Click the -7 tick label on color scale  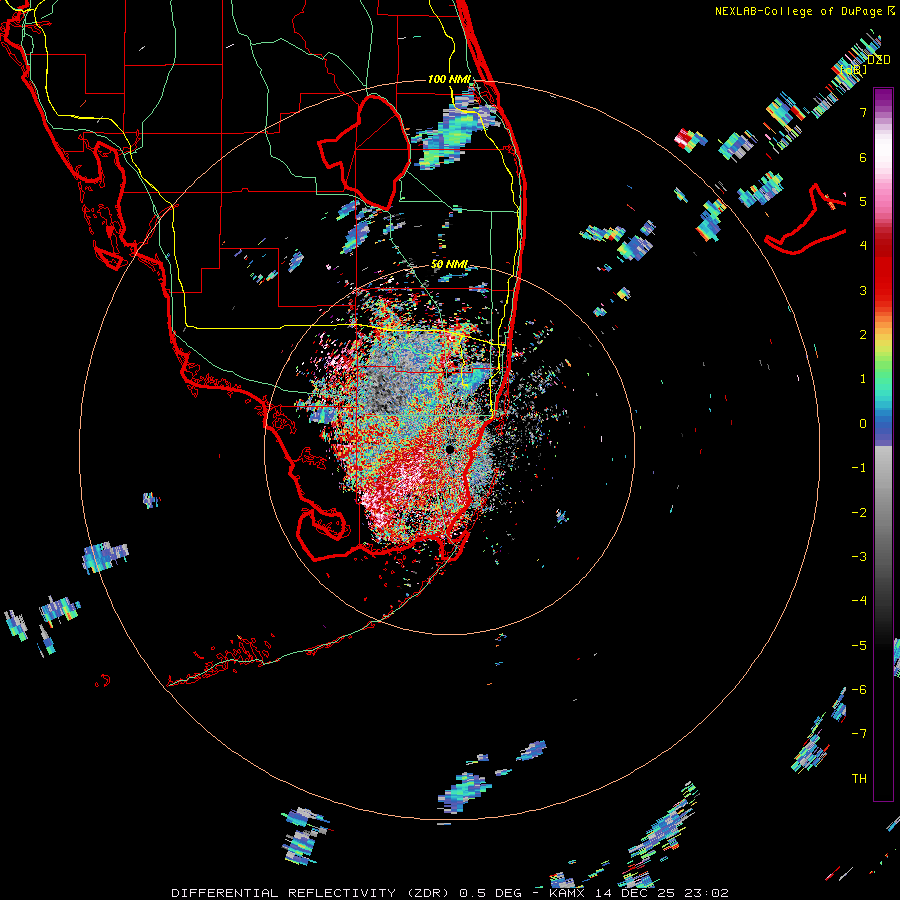pyautogui.click(x=859, y=734)
